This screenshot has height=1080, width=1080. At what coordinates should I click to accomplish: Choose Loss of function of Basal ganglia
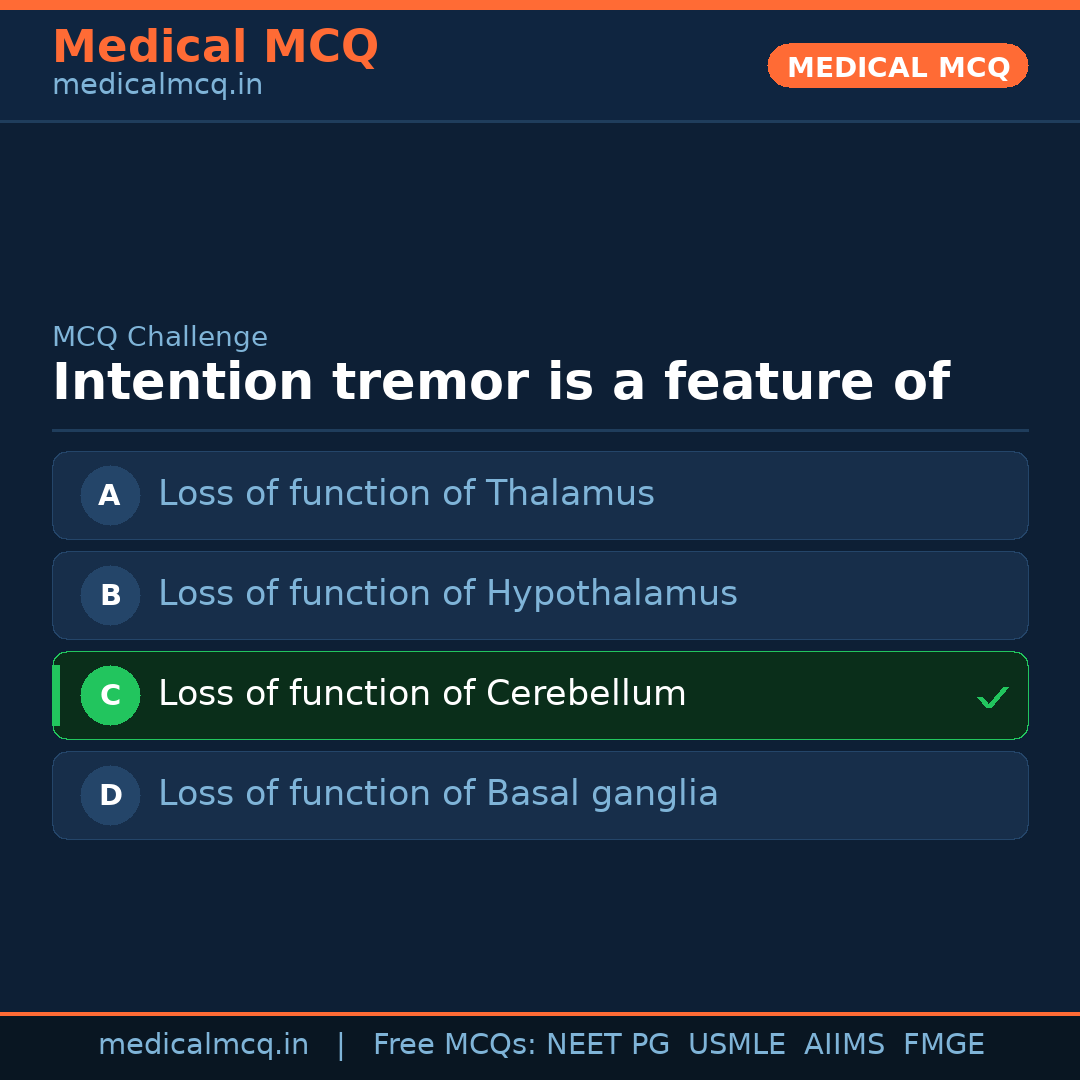[x=438, y=794]
